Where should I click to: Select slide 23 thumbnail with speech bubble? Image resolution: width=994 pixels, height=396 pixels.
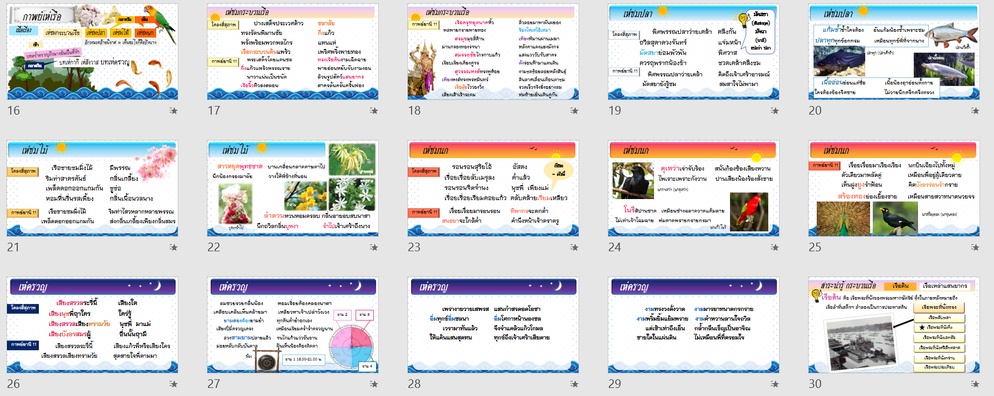(x=493, y=188)
